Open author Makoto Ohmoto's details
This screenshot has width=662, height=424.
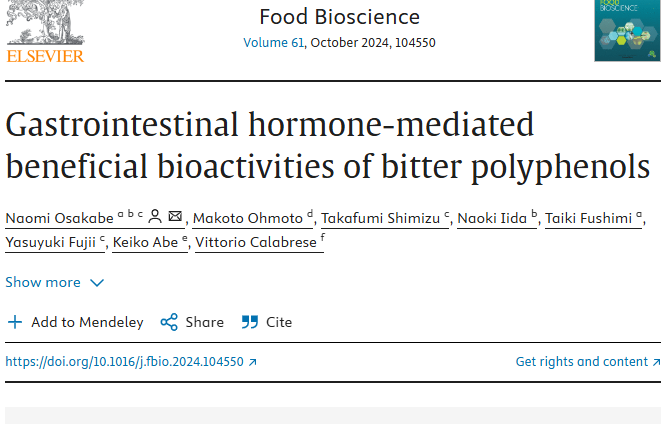coord(248,218)
